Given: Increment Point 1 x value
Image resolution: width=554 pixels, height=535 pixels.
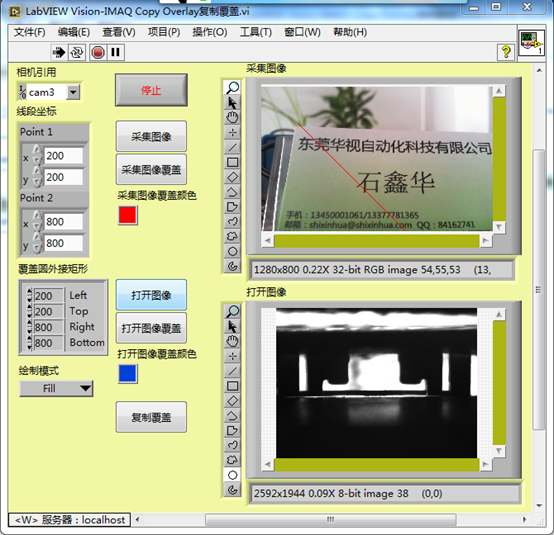Looking at the screenshot, I should pos(37,150).
